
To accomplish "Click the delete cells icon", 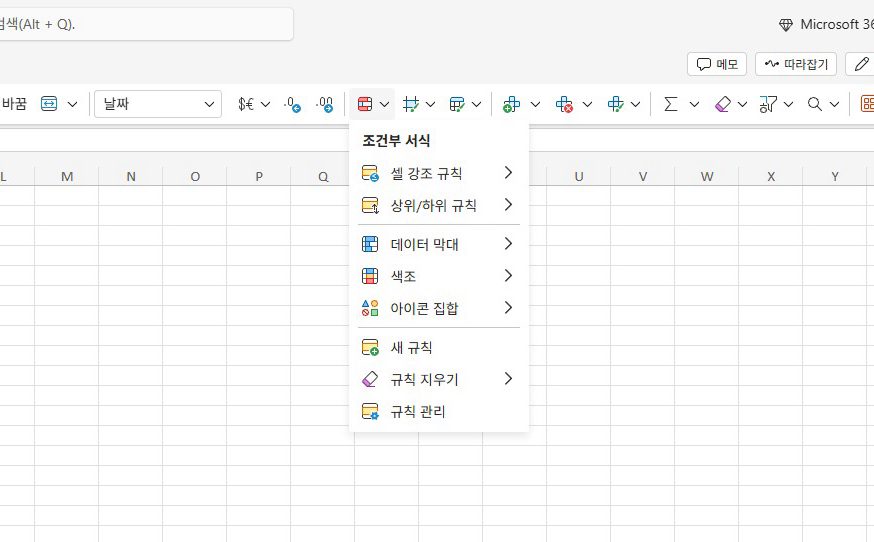I will (x=564, y=104).
